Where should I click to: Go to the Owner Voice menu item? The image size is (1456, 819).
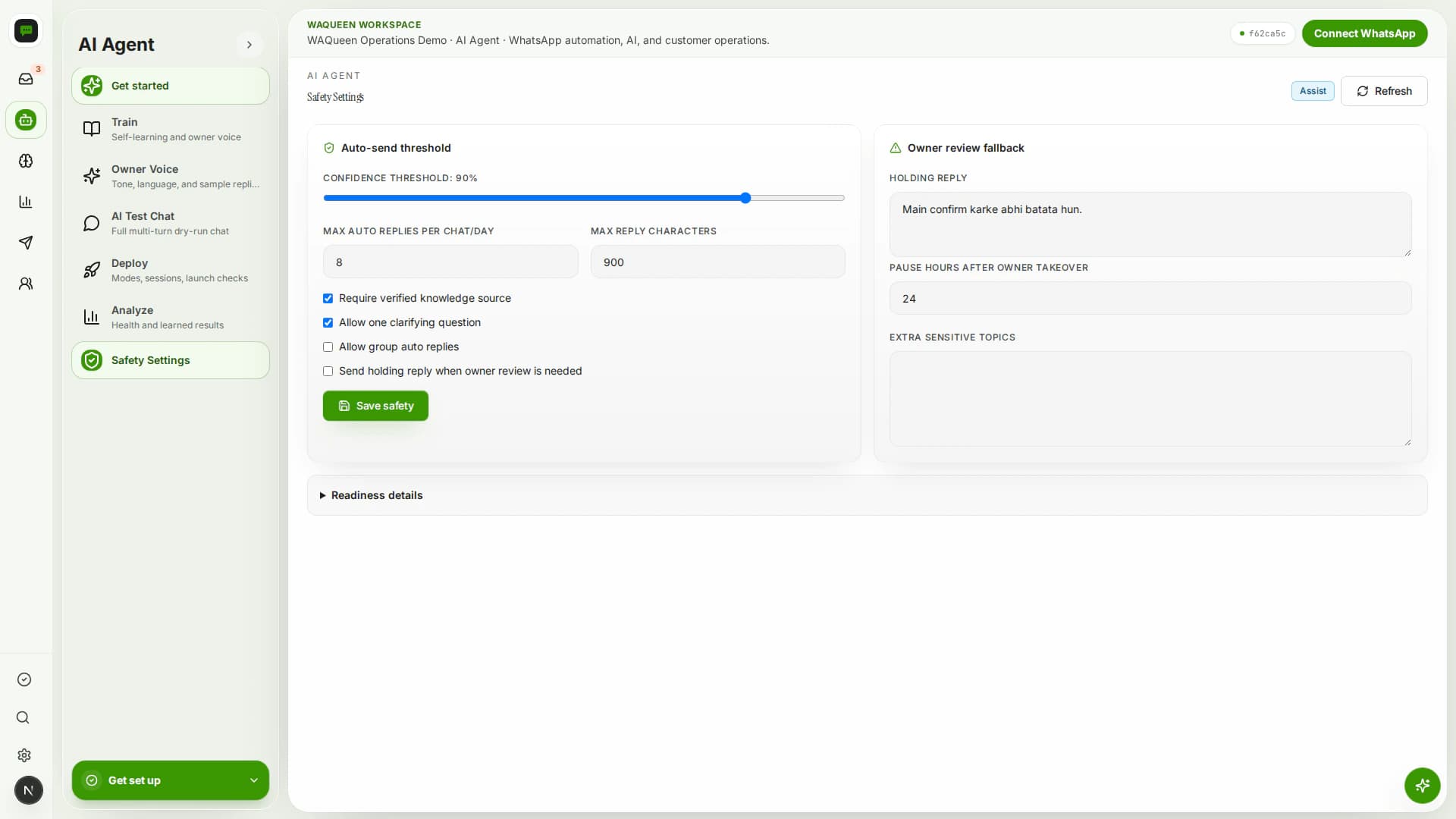[171, 176]
